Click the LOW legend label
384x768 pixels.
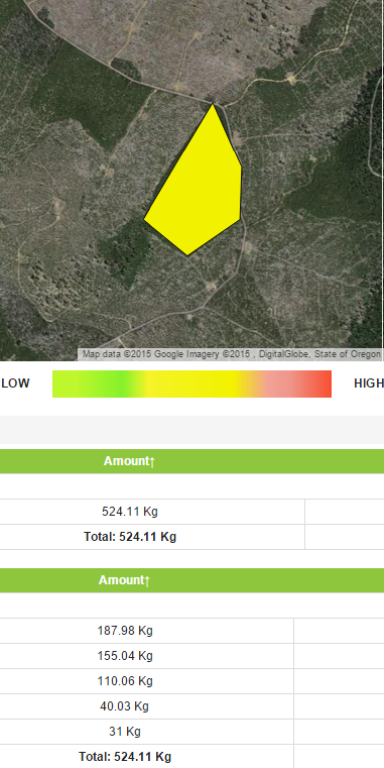[15, 384]
